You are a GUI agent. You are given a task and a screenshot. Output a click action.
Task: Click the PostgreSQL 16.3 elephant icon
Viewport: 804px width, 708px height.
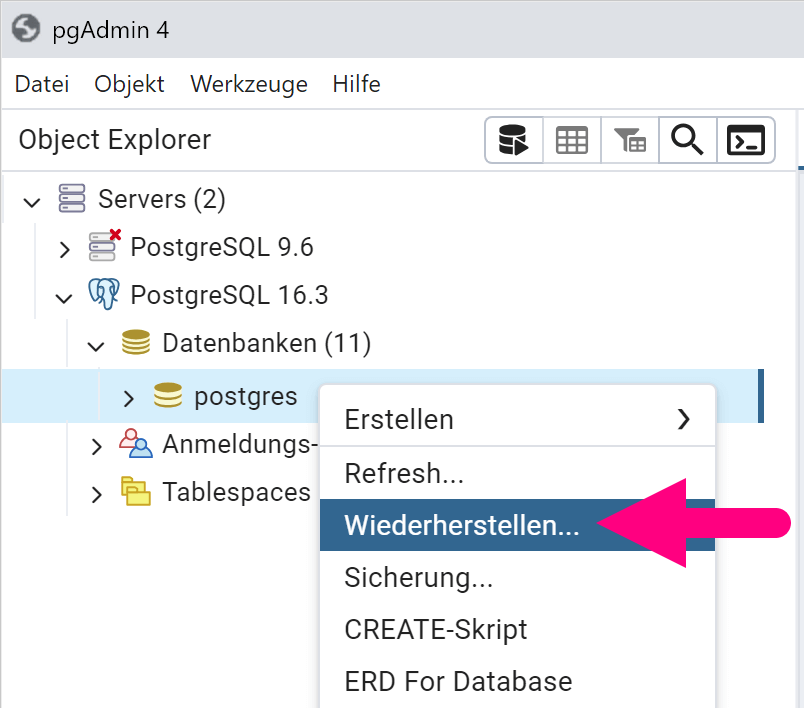[103, 295]
